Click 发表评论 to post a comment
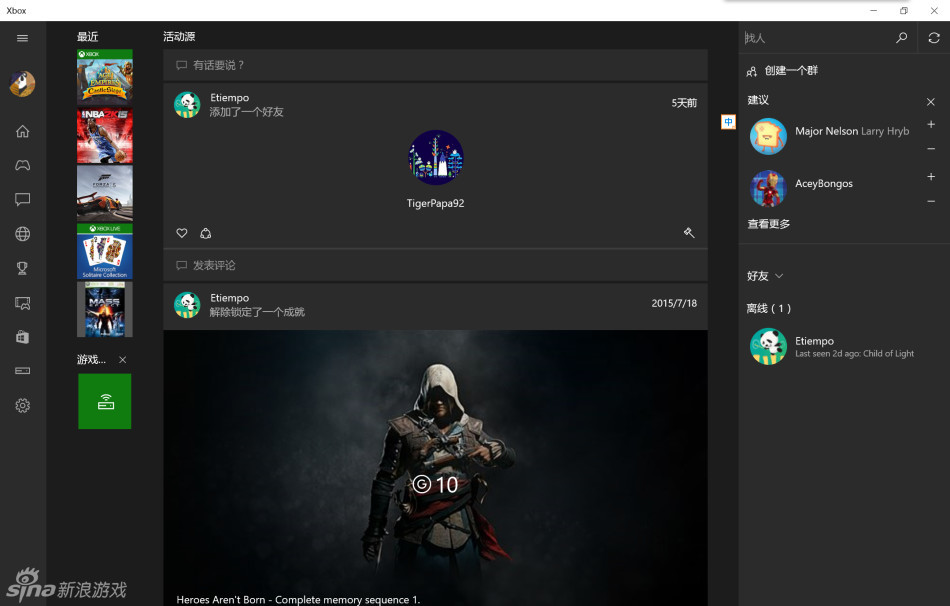Viewport: 950px width, 606px height. [x=214, y=266]
